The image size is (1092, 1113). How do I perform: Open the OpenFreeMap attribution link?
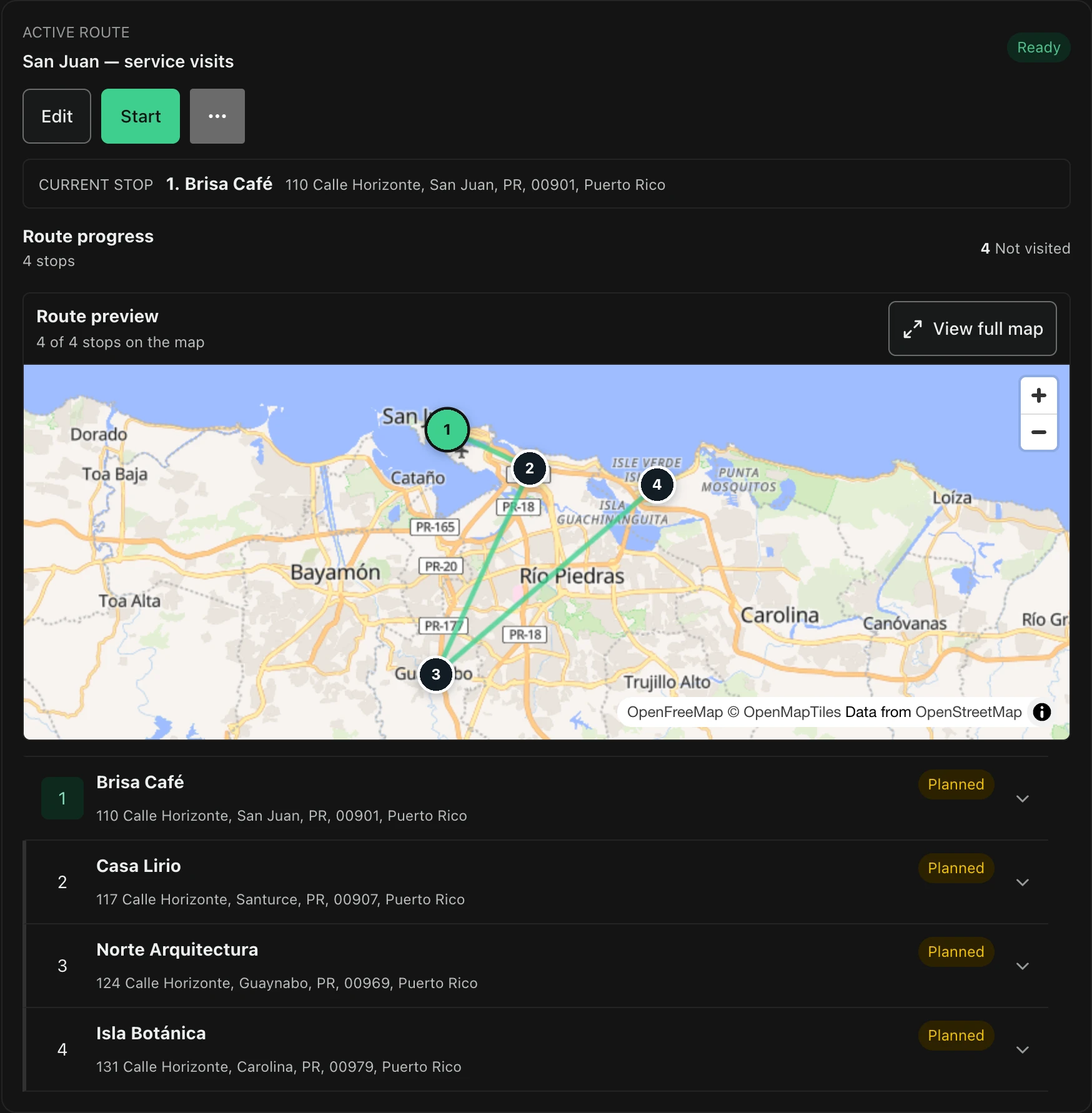pos(675,712)
